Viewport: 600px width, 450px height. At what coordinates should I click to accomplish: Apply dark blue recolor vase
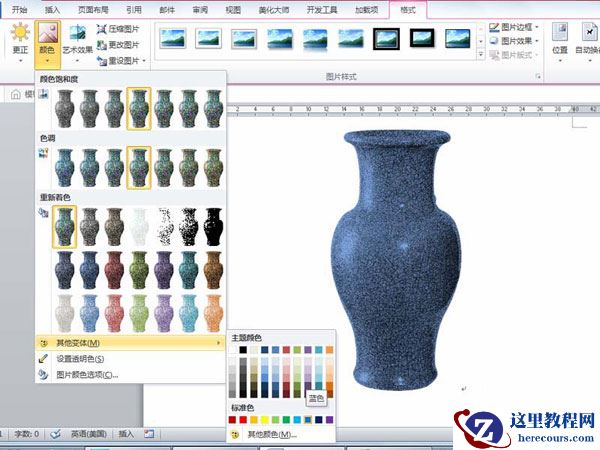coord(89,270)
